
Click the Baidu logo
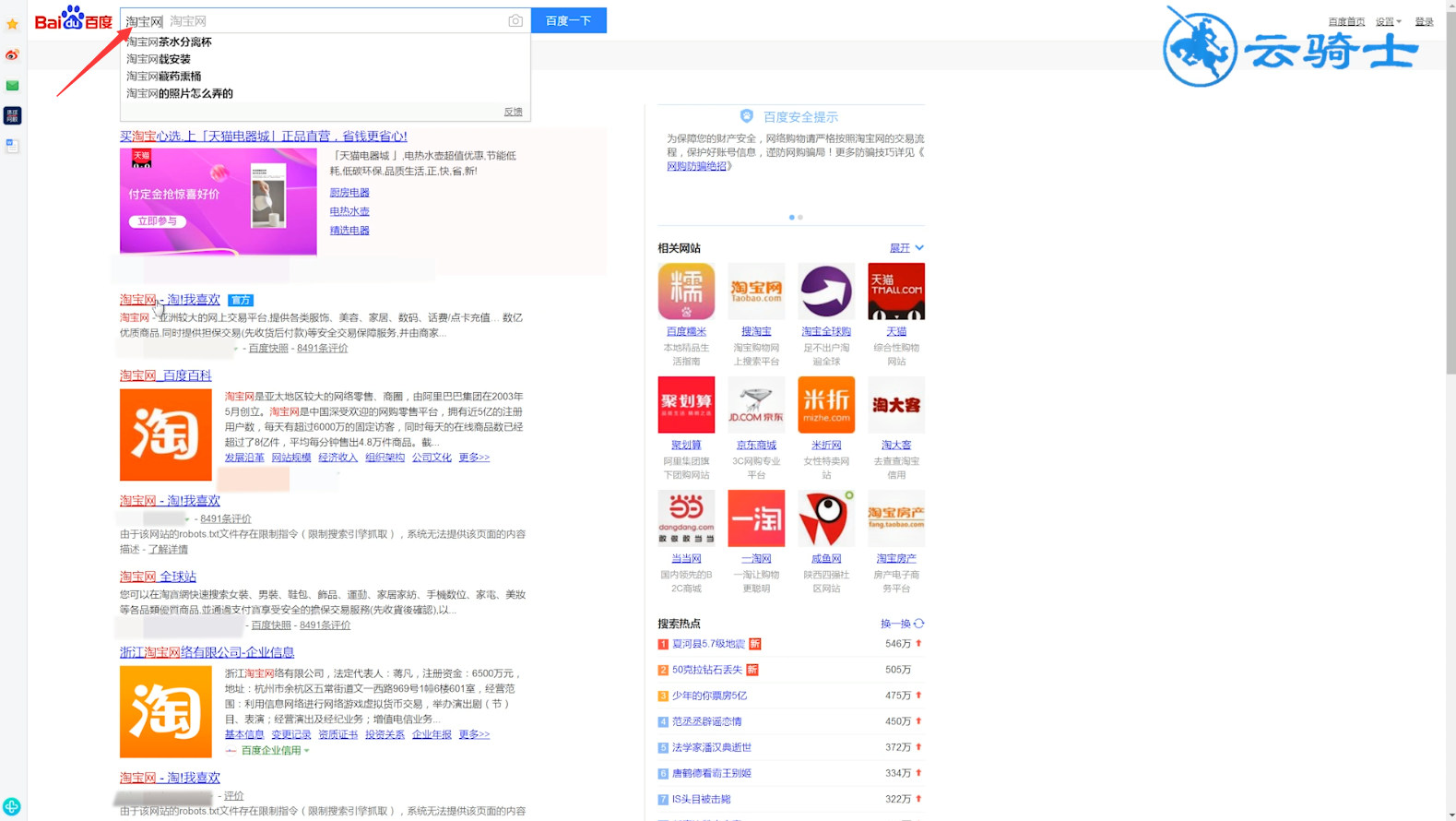(x=74, y=18)
